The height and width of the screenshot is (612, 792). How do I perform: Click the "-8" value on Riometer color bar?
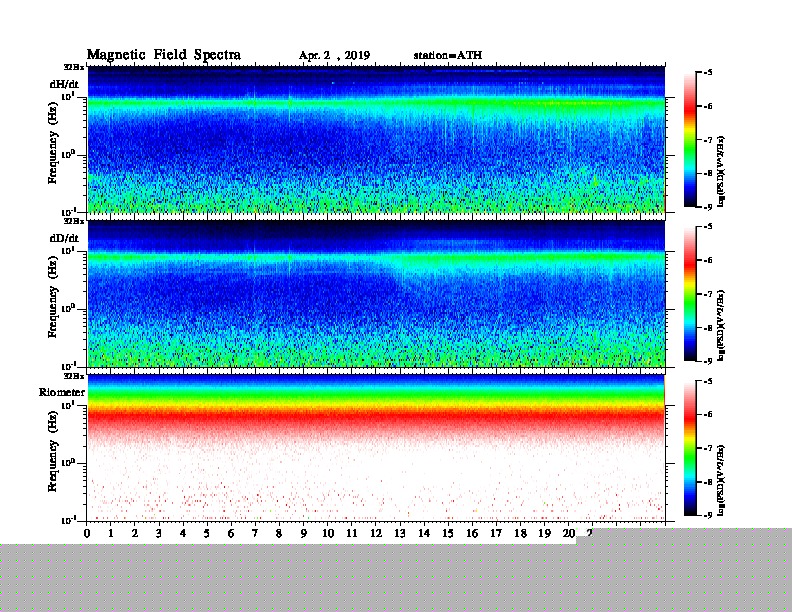[x=708, y=482]
